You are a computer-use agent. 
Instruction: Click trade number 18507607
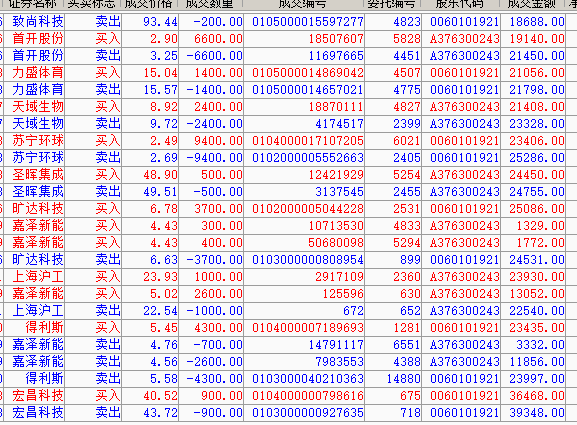point(336,39)
